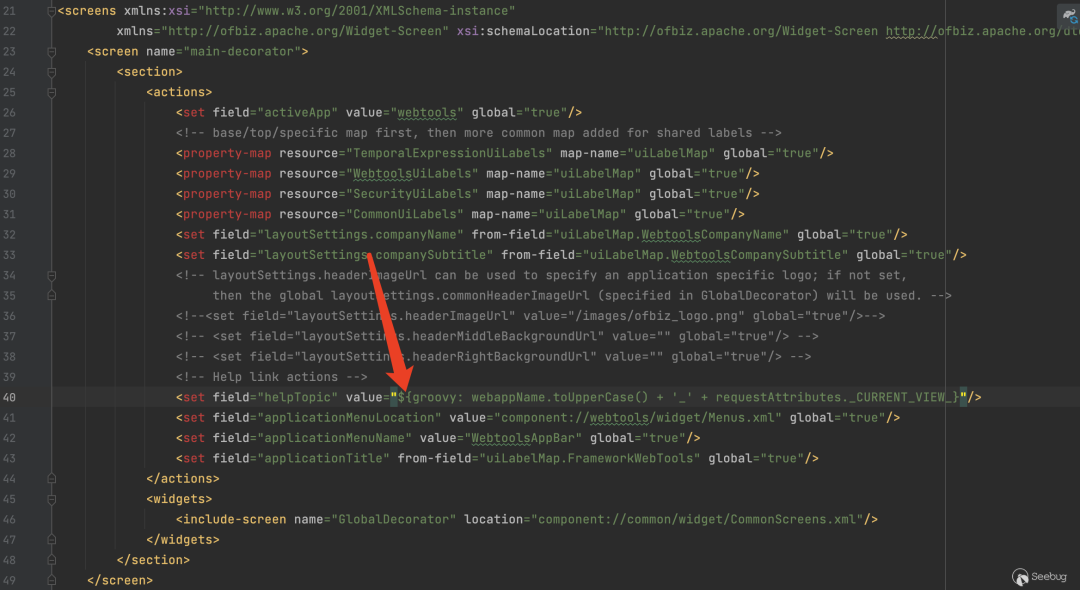
Task: Collapse the widgets block fold on line 45
Action: tap(52, 499)
